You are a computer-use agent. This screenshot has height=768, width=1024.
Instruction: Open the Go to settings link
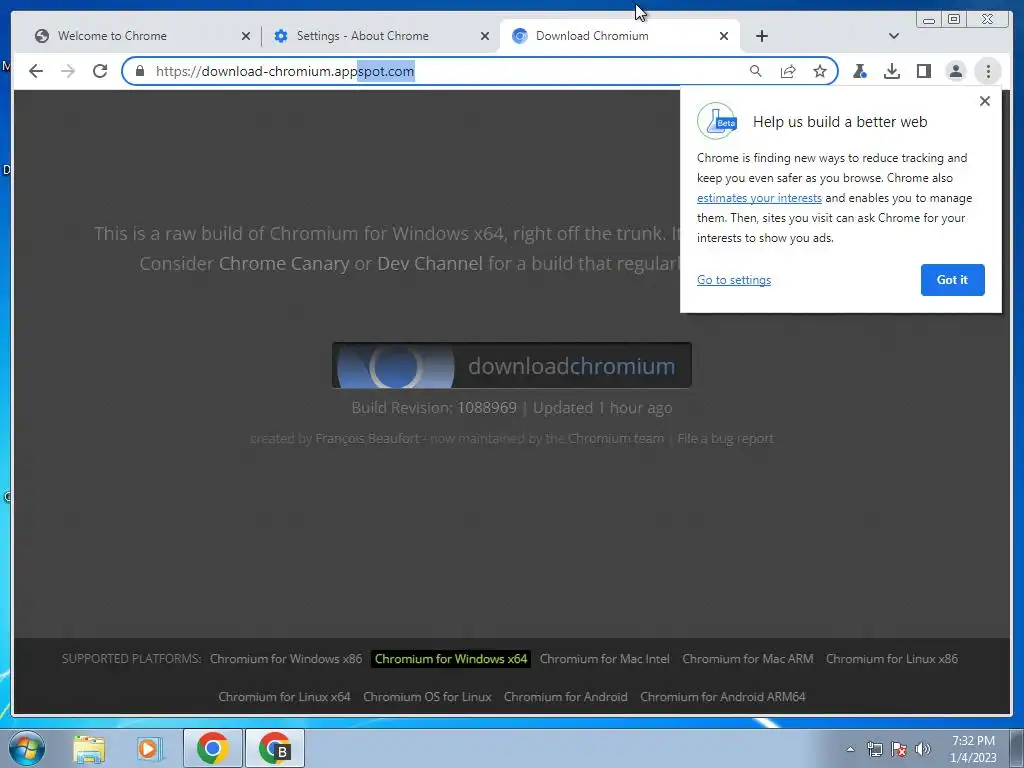click(733, 280)
